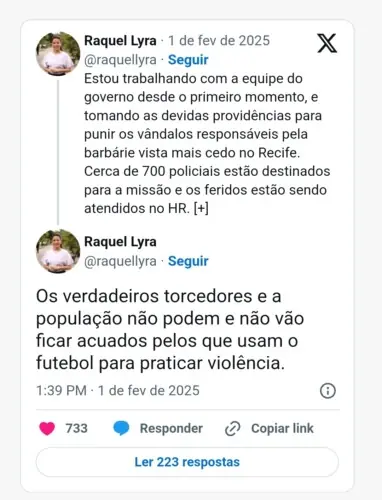
Task: Follow via the second Seguir link
Action: 188,261
